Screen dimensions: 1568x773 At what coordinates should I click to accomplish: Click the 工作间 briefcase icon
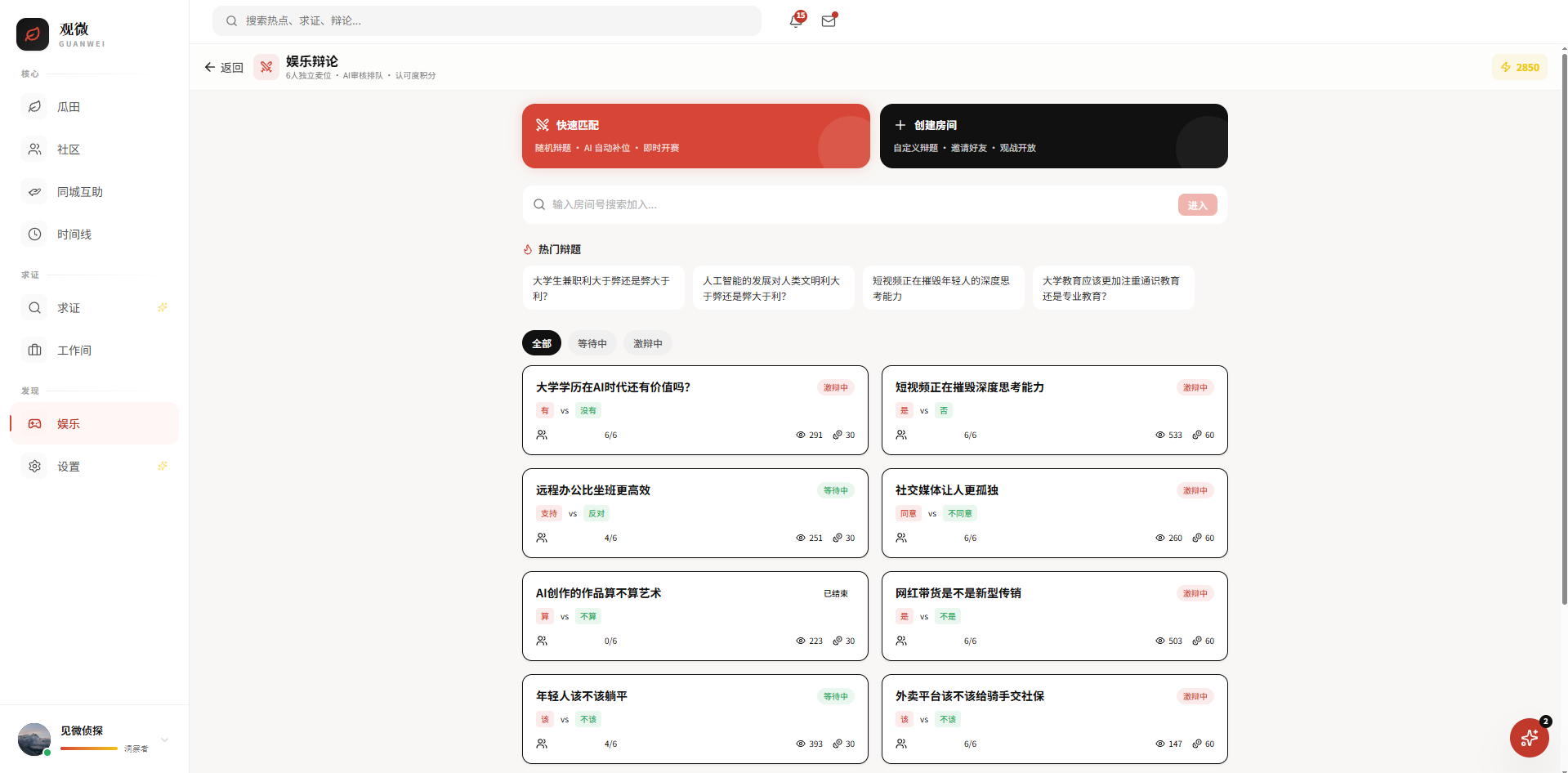[34, 351]
